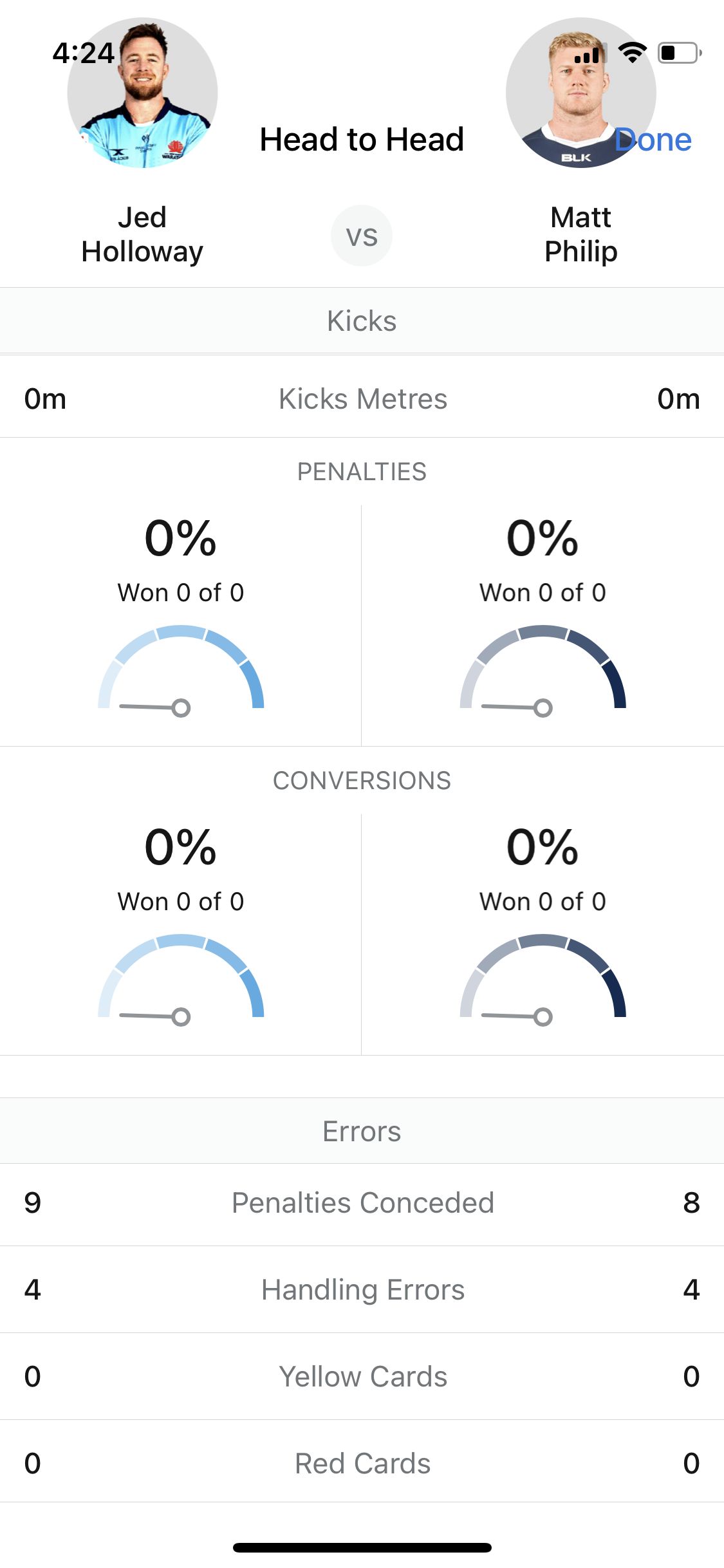This screenshot has height=1568, width=724.
Task: Tap the Wi-Fi status icon
Action: [633, 53]
